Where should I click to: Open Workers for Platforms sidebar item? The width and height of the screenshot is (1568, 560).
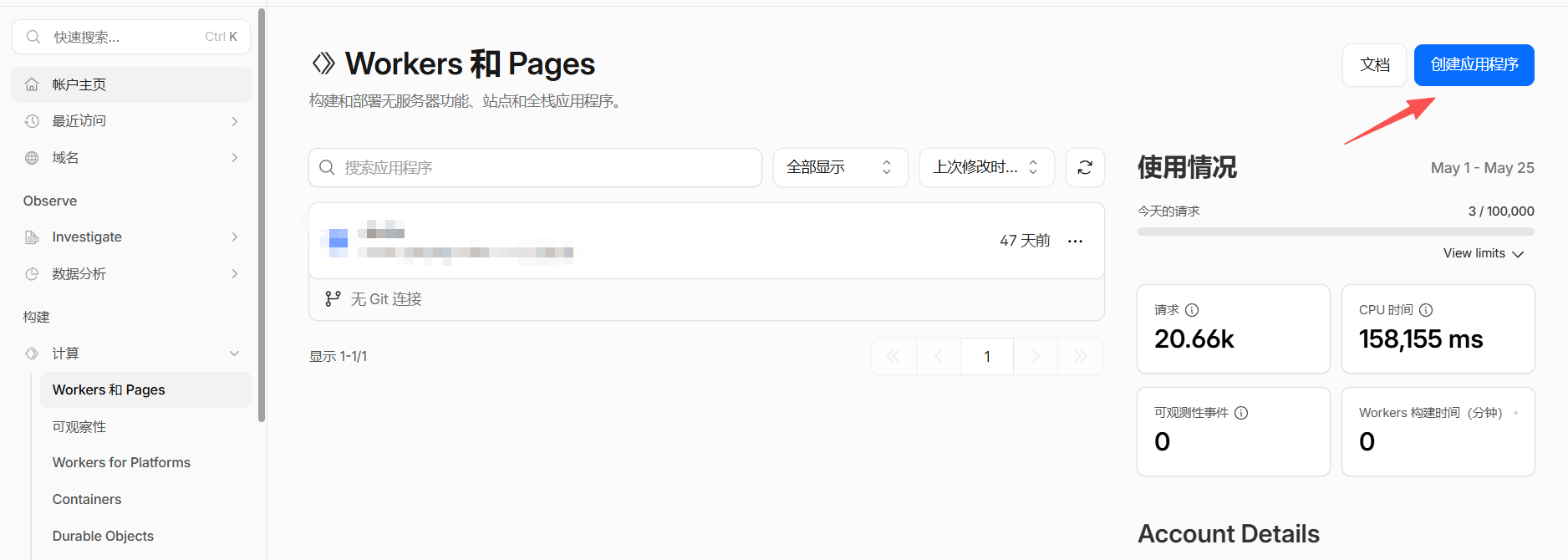[121, 463]
